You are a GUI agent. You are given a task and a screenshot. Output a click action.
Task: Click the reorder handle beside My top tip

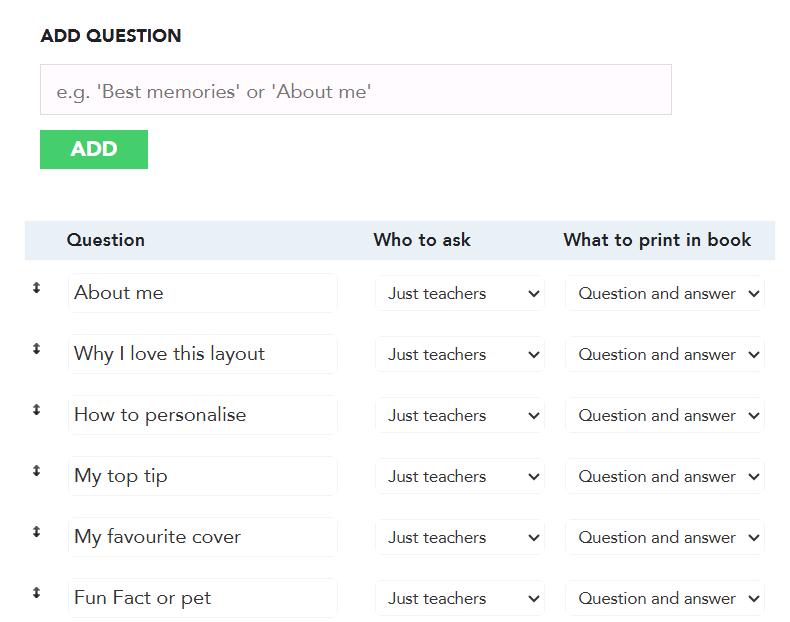pos(37,471)
